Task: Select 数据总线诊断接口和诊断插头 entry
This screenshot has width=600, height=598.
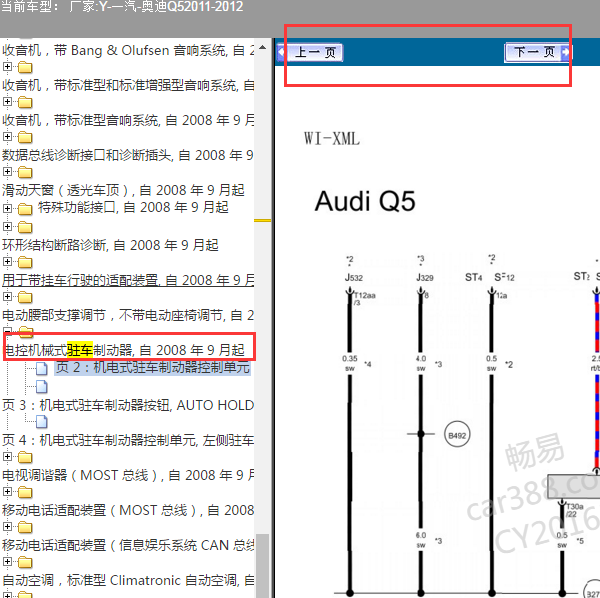Action: [x=127, y=155]
